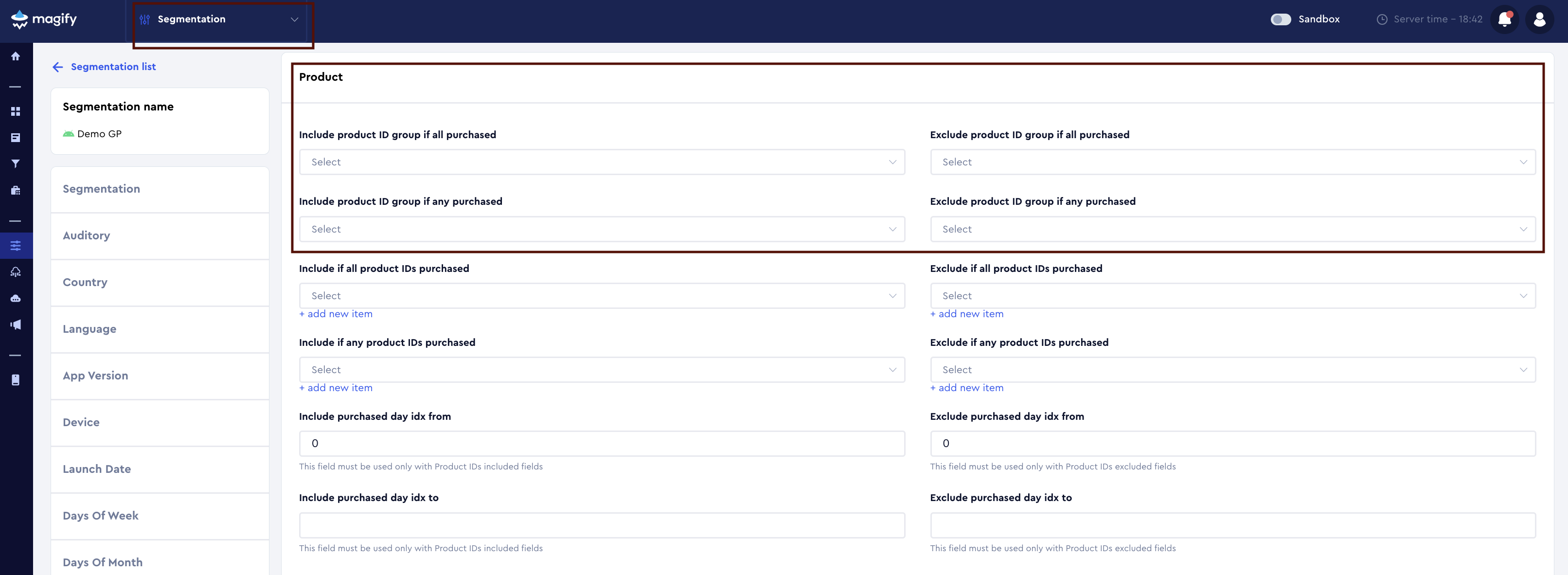Select the dashboard grid icon in sidebar
This screenshot has width=1568, height=575.
pyautogui.click(x=15, y=111)
